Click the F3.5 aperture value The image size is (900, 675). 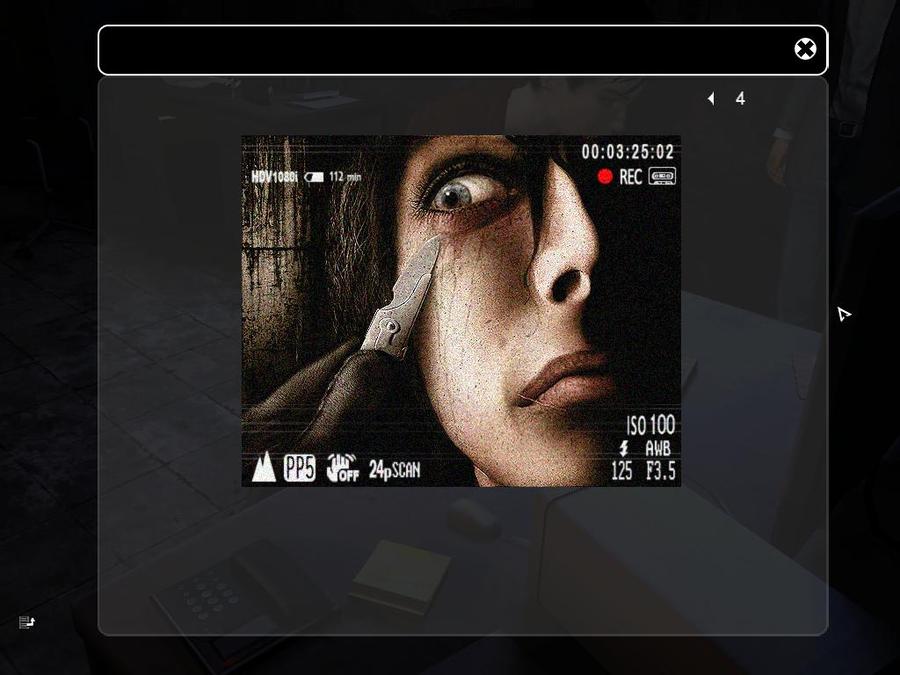pos(661,471)
